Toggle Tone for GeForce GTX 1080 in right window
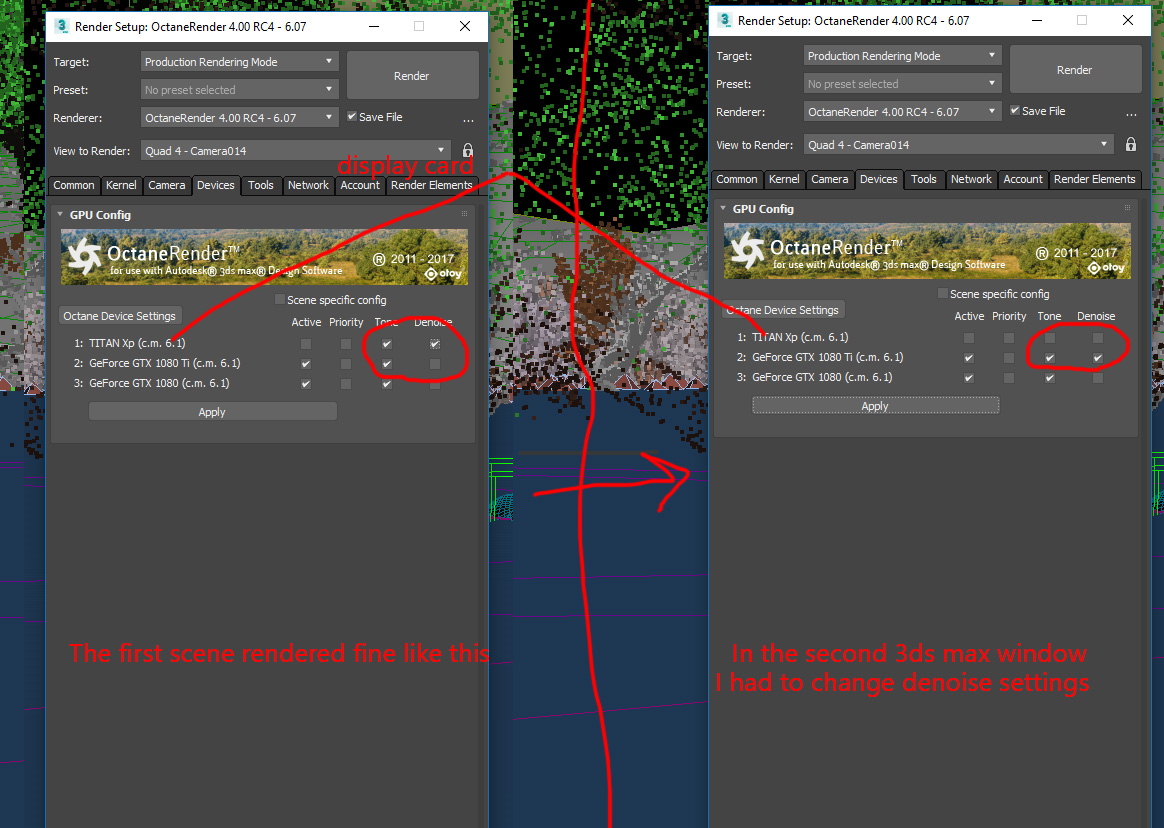Image resolution: width=1164 pixels, height=828 pixels. tap(1050, 378)
